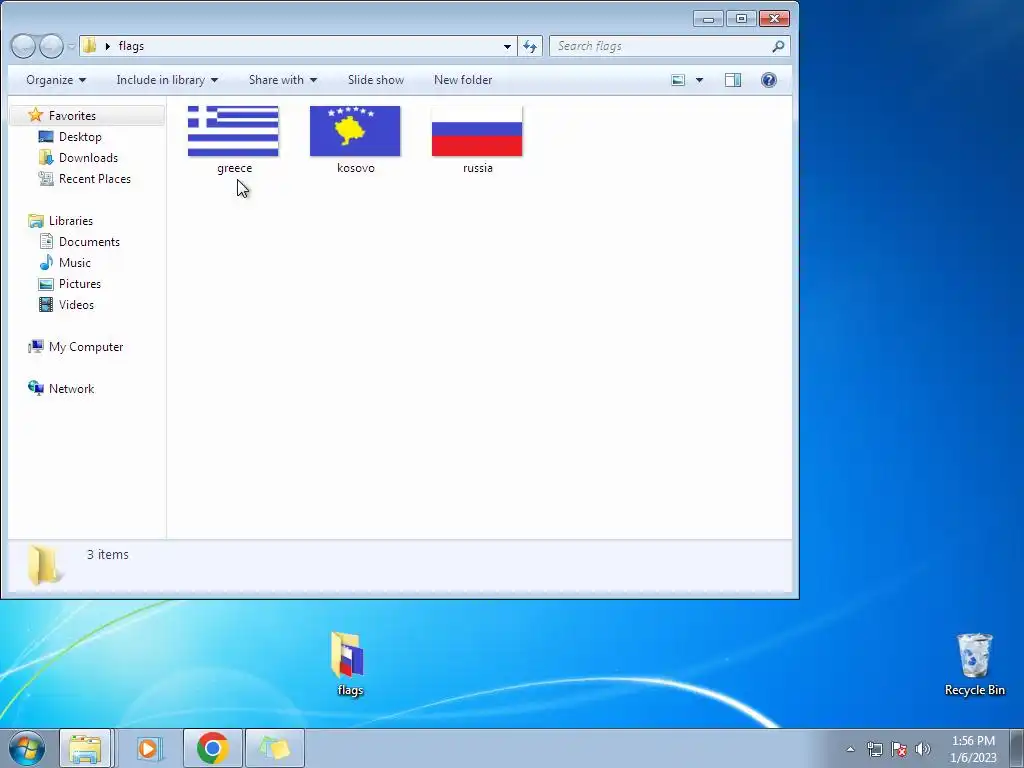Click the Favorites star icon
Viewport: 1024px width, 768px height.
pyautogui.click(x=36, y=116)
